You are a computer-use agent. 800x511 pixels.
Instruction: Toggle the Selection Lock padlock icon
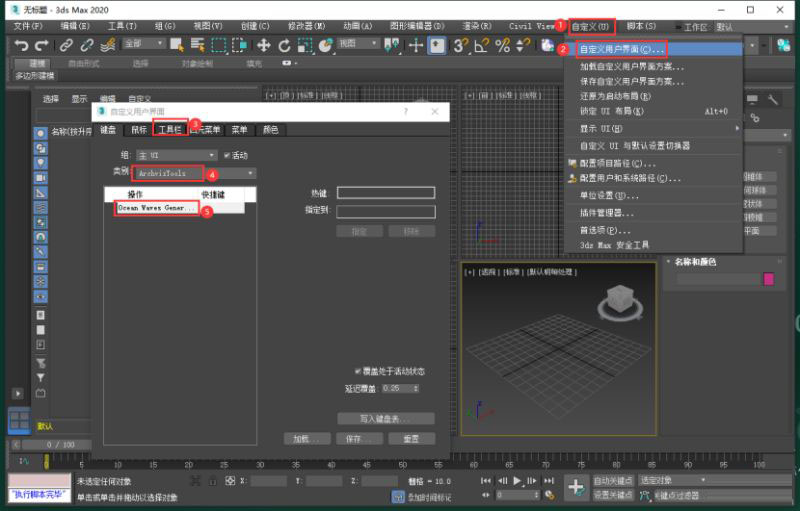click(213, 480)
